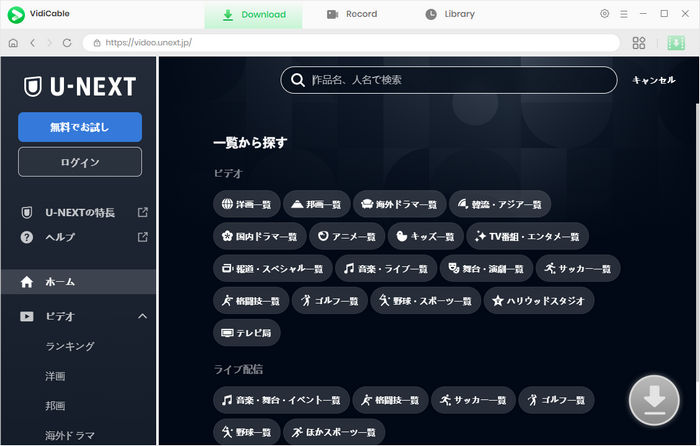The height and width of the screenshot is (446, 700).
Task: Open ゴルフ一覧 chip under ライブ配信
Action: (556, 400)
